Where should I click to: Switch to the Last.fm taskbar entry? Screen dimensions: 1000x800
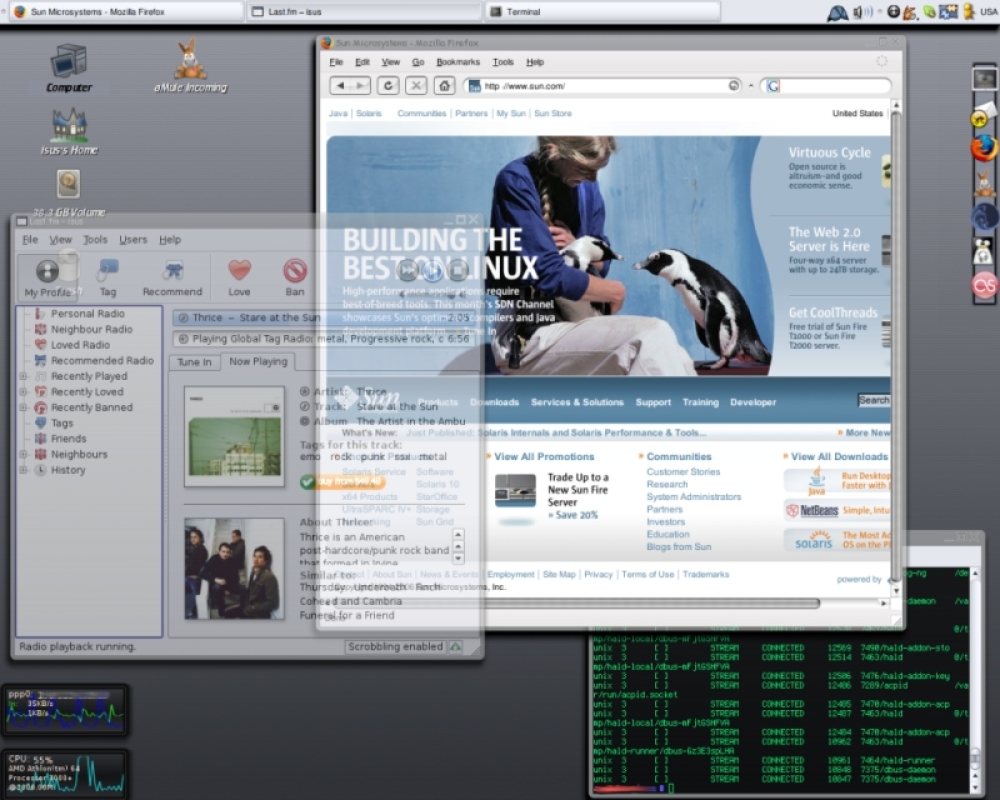[x=364, y=11]
